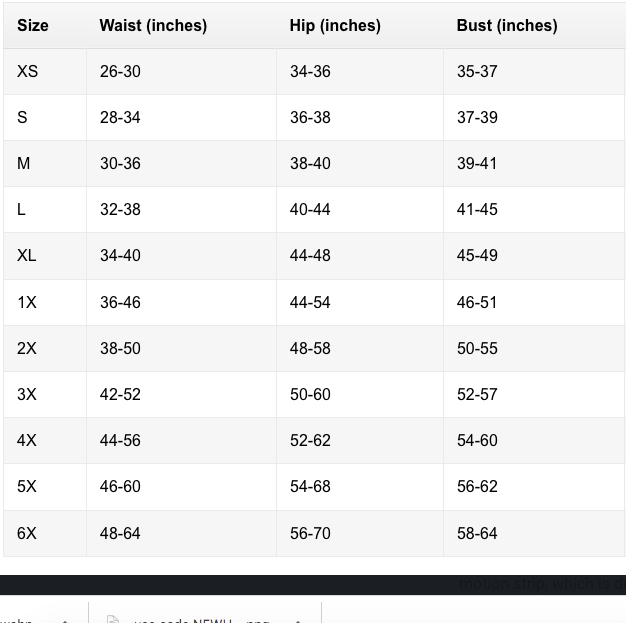Viewport: 626px width, 623px height.
Task: Click the waist value 30-36 for M
Action: (120, 164)
